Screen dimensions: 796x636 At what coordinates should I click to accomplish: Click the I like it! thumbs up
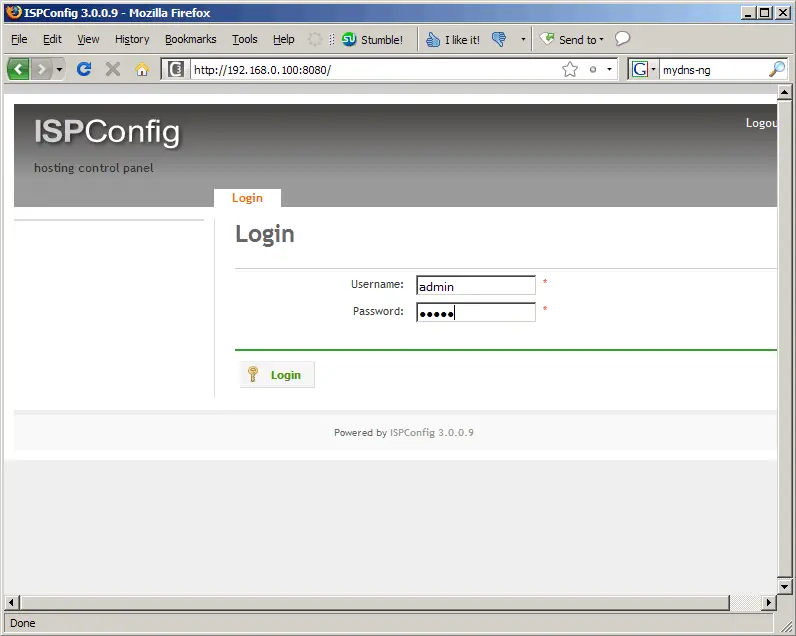453,40
